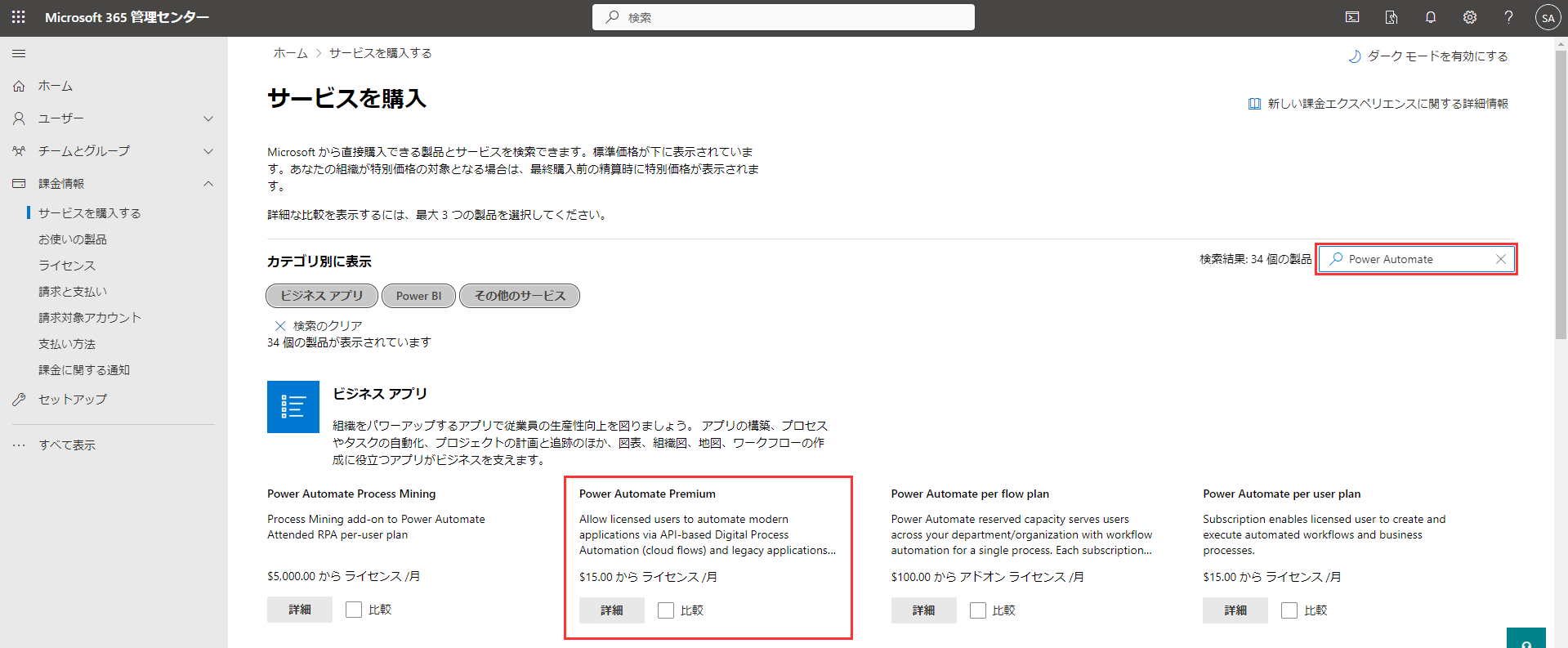Go to ホーム in sidebar
The image size is (1568, 648).
(56, 86)
